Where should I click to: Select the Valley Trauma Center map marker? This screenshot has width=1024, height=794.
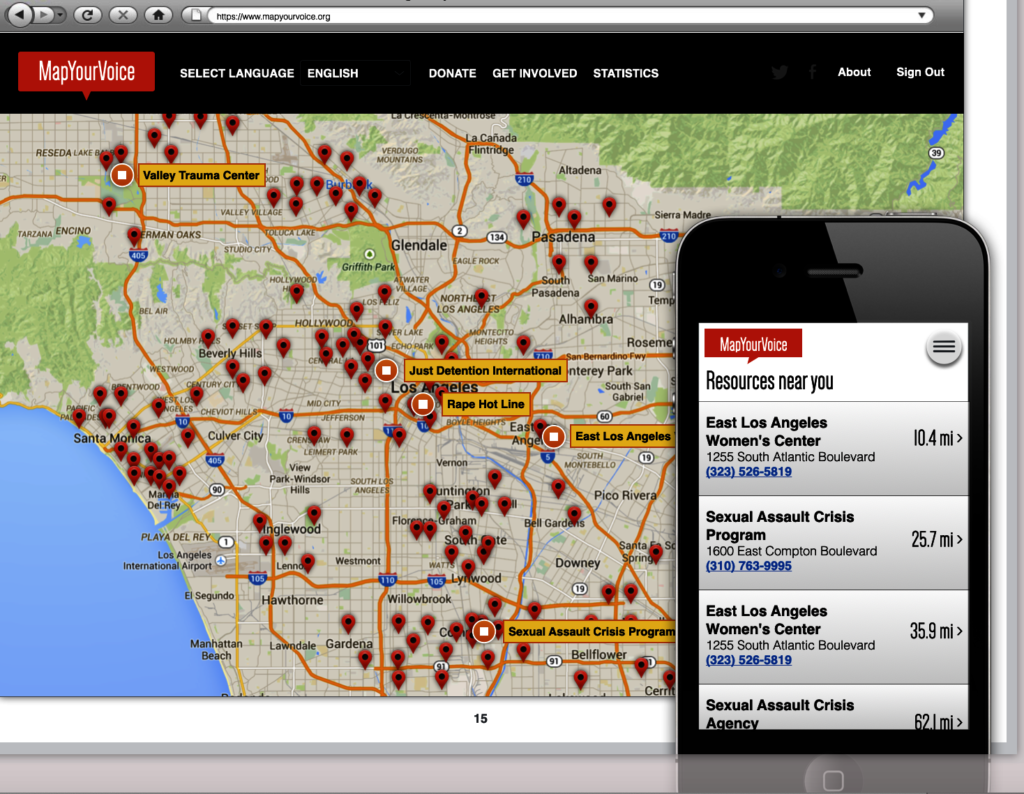click(121, 175)
